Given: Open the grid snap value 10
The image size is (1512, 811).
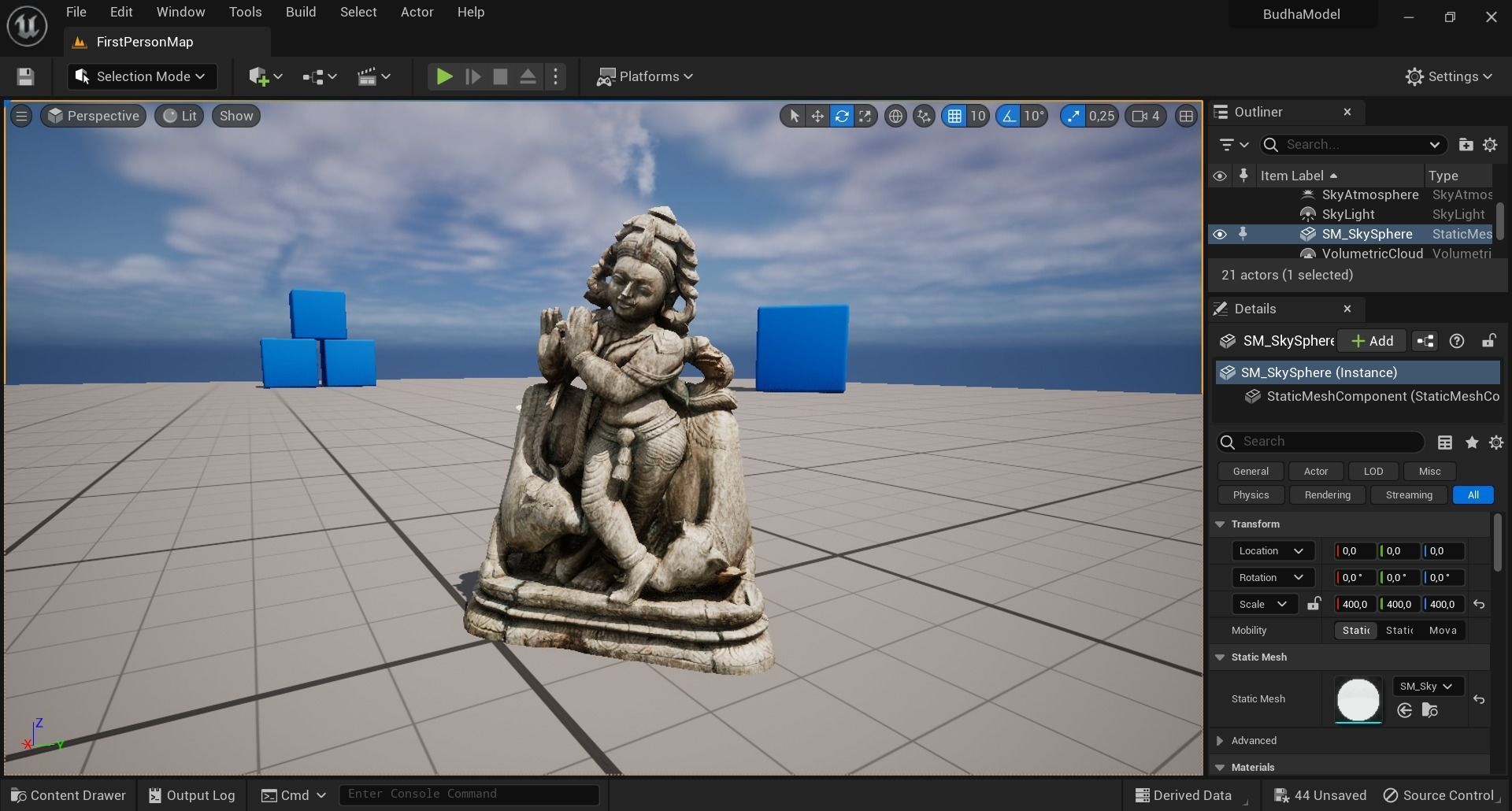Looking at the screenshot, I should coord(978,117).
